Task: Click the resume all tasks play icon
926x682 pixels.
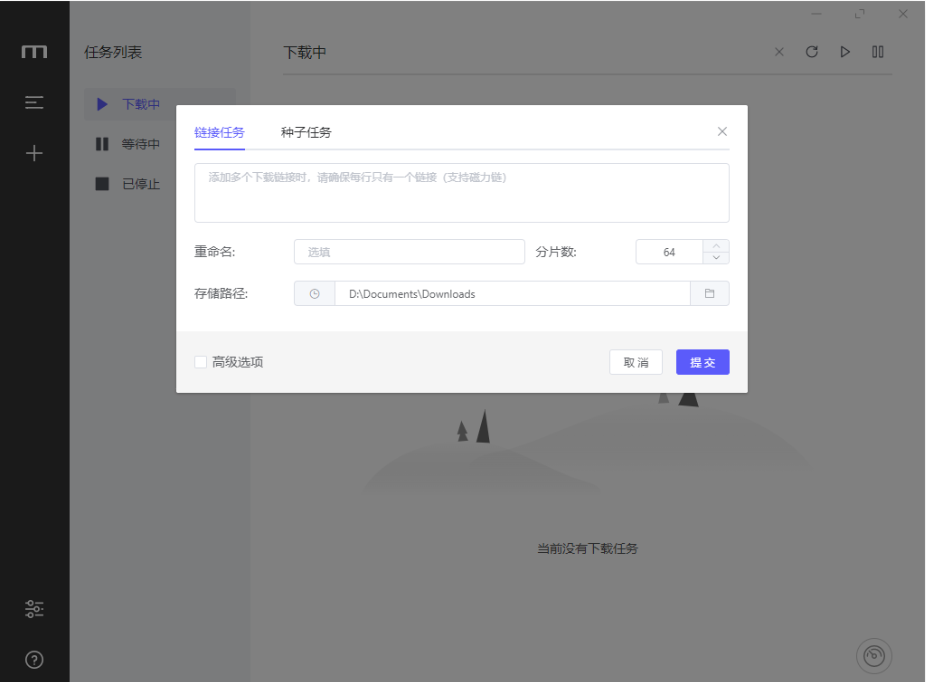Action: [x=845, y=52]
